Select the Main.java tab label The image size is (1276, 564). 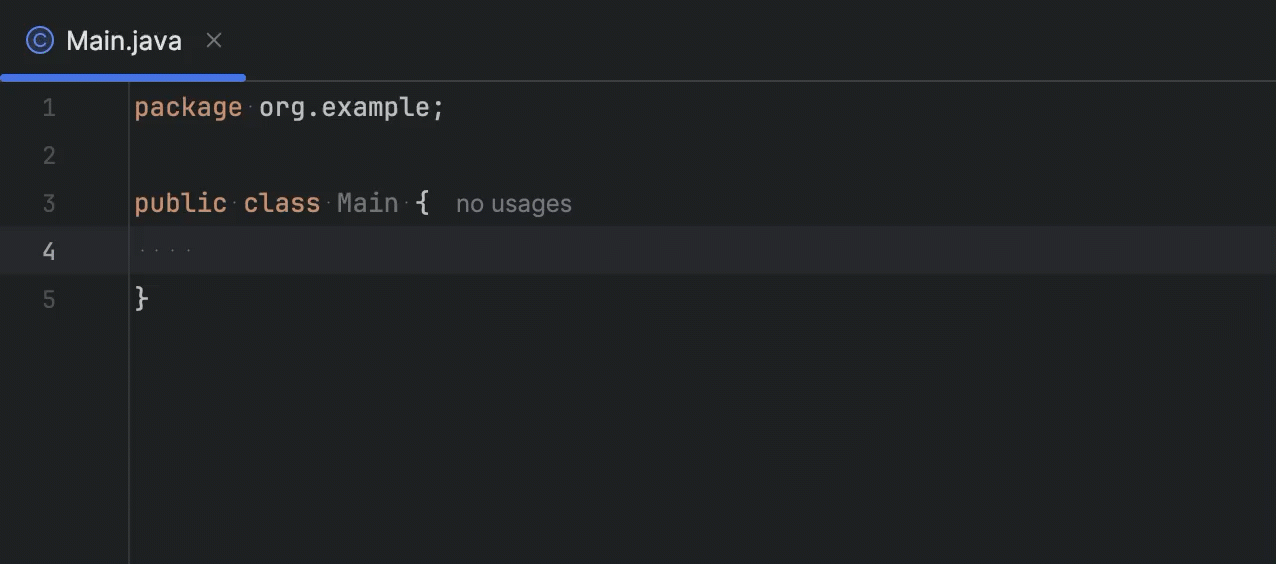tap(124, 41)
